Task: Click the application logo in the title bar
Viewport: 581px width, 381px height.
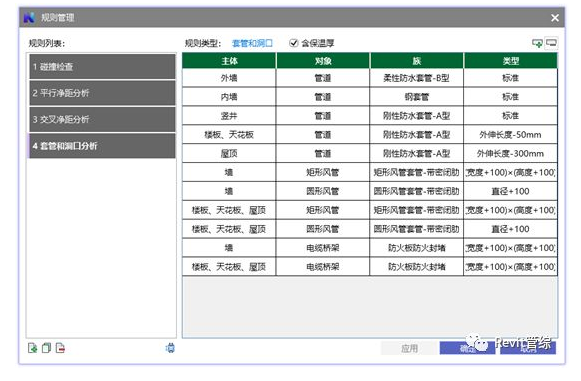Action: (29, 17)
